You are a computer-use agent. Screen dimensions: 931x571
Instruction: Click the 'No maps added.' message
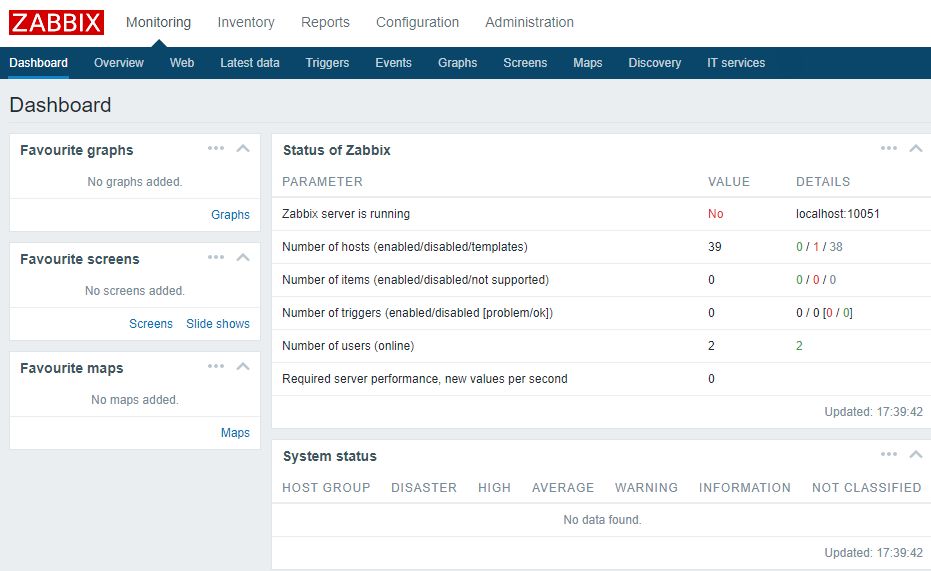pyautogui.click(x=135, y=400)
